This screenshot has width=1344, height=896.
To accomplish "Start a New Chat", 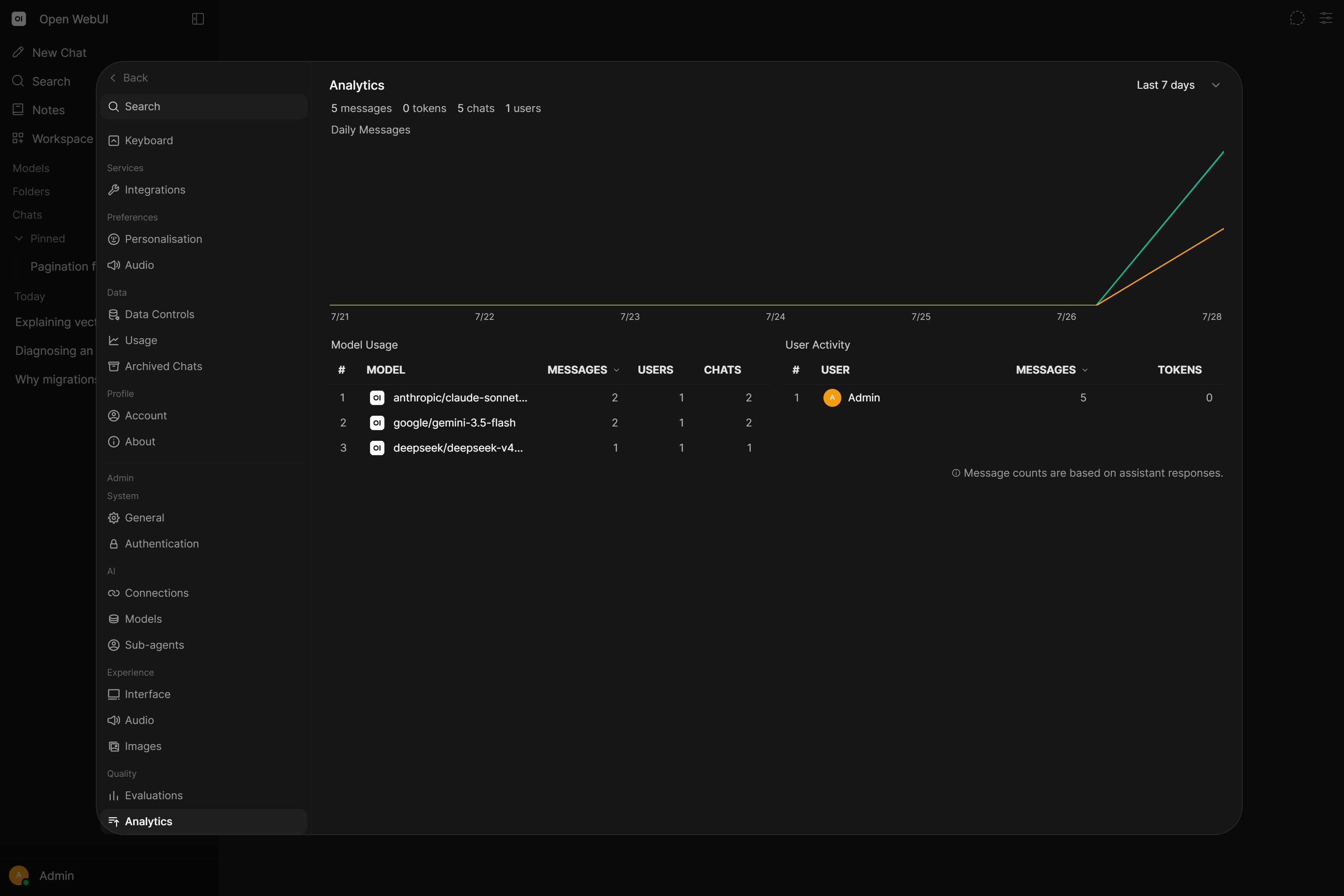I will 50,52.
